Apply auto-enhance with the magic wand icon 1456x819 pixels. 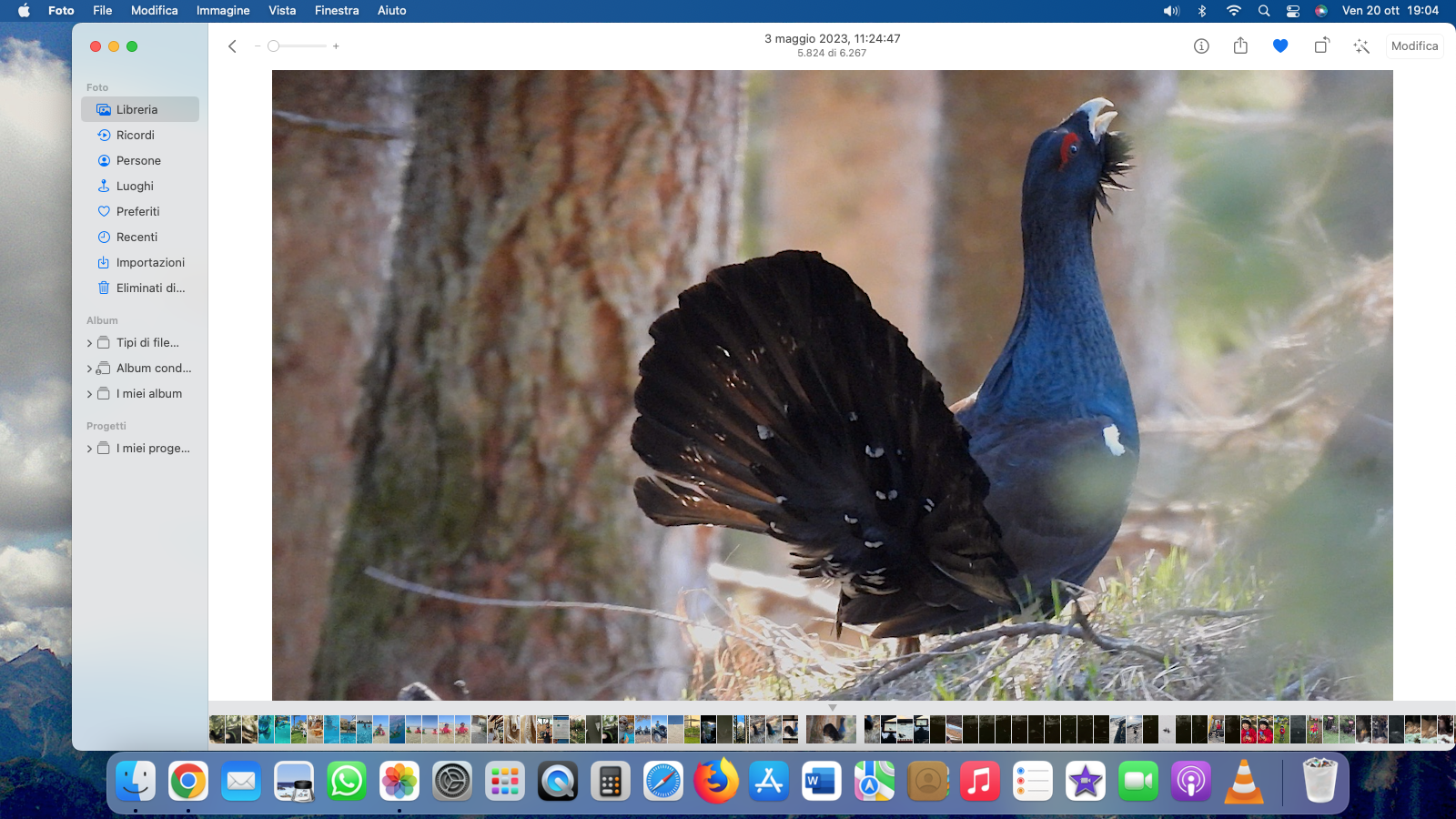pyautogui.click(x=1361, y=46)
